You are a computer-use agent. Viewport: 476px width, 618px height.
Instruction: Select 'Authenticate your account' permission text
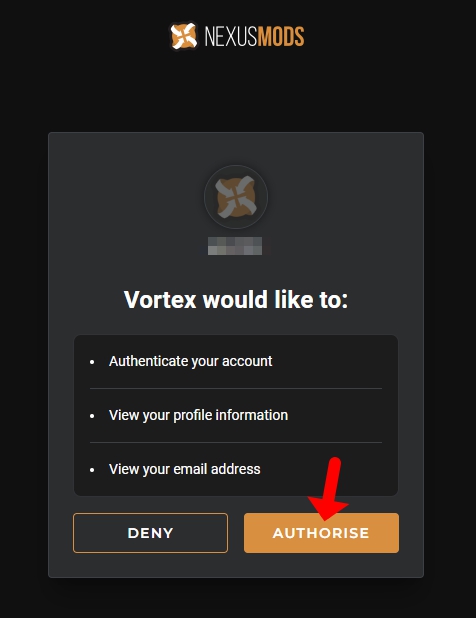pyautogui.click(x=190, y=361)
